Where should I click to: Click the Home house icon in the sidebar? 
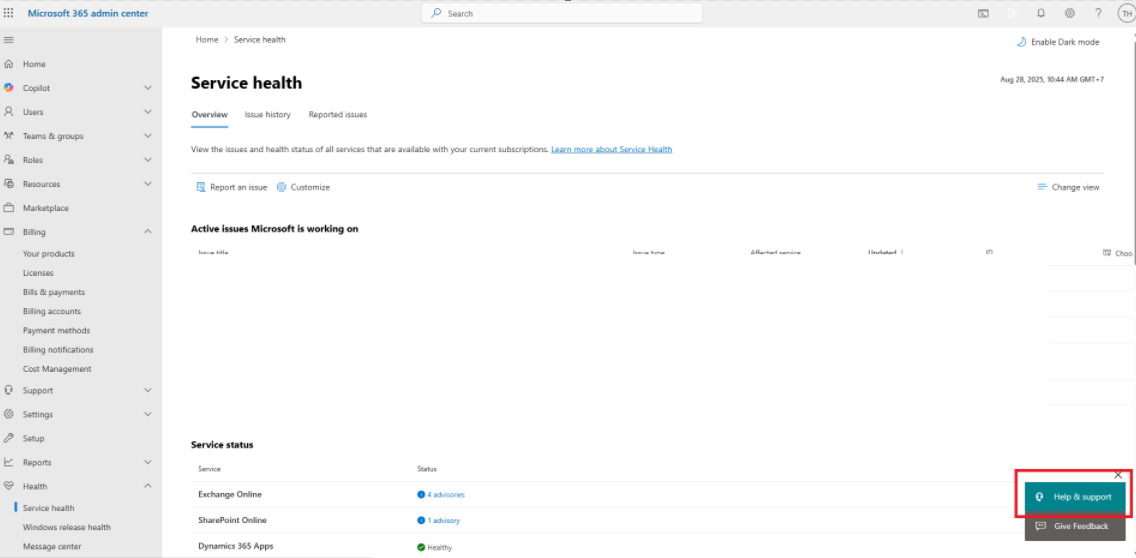[9, 64]
